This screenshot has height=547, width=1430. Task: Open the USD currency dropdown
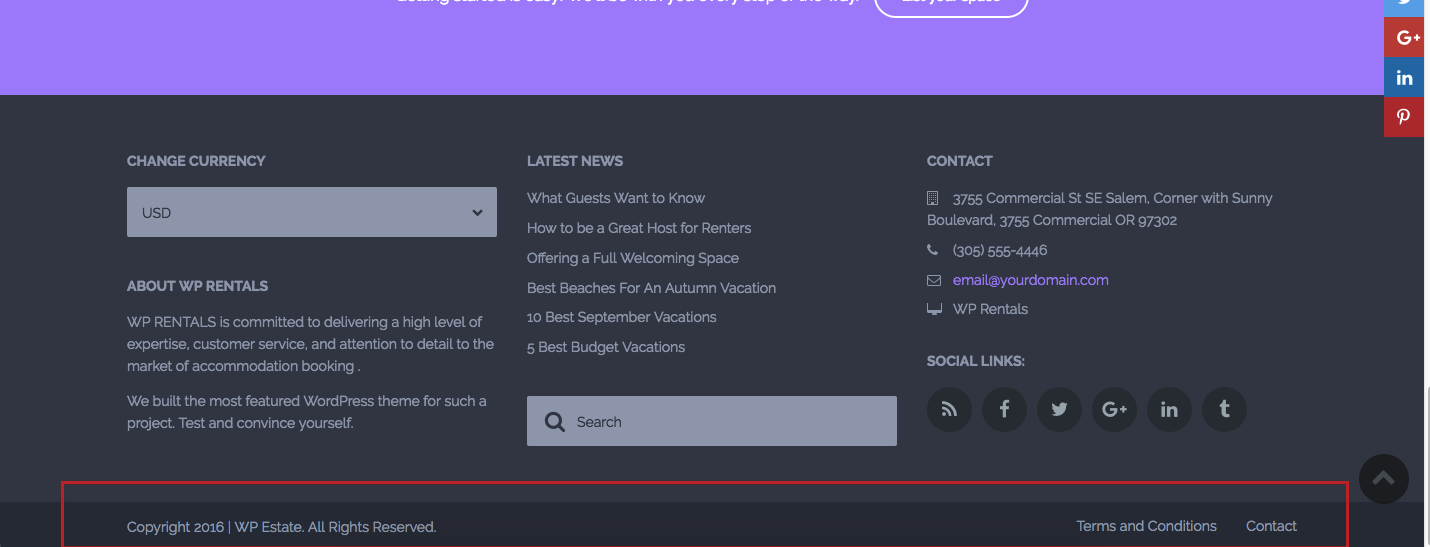312,212
